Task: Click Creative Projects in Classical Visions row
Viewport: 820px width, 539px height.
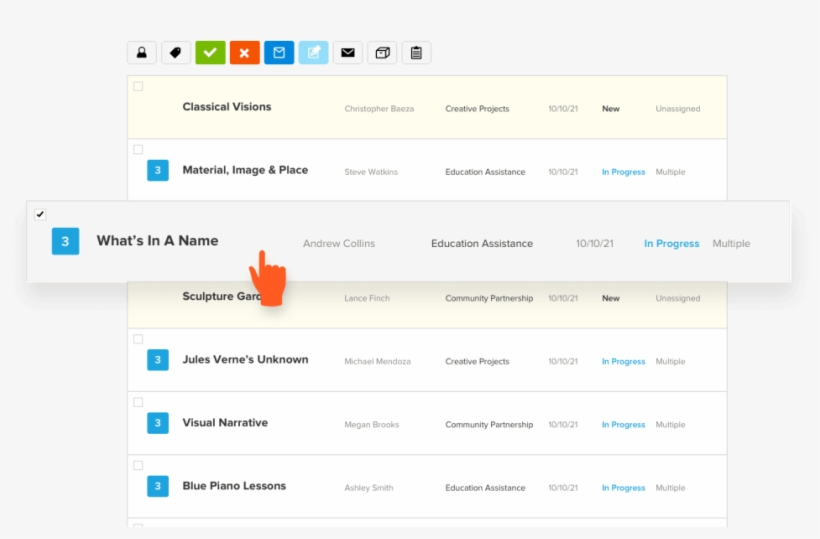Action: coord(477,109)
